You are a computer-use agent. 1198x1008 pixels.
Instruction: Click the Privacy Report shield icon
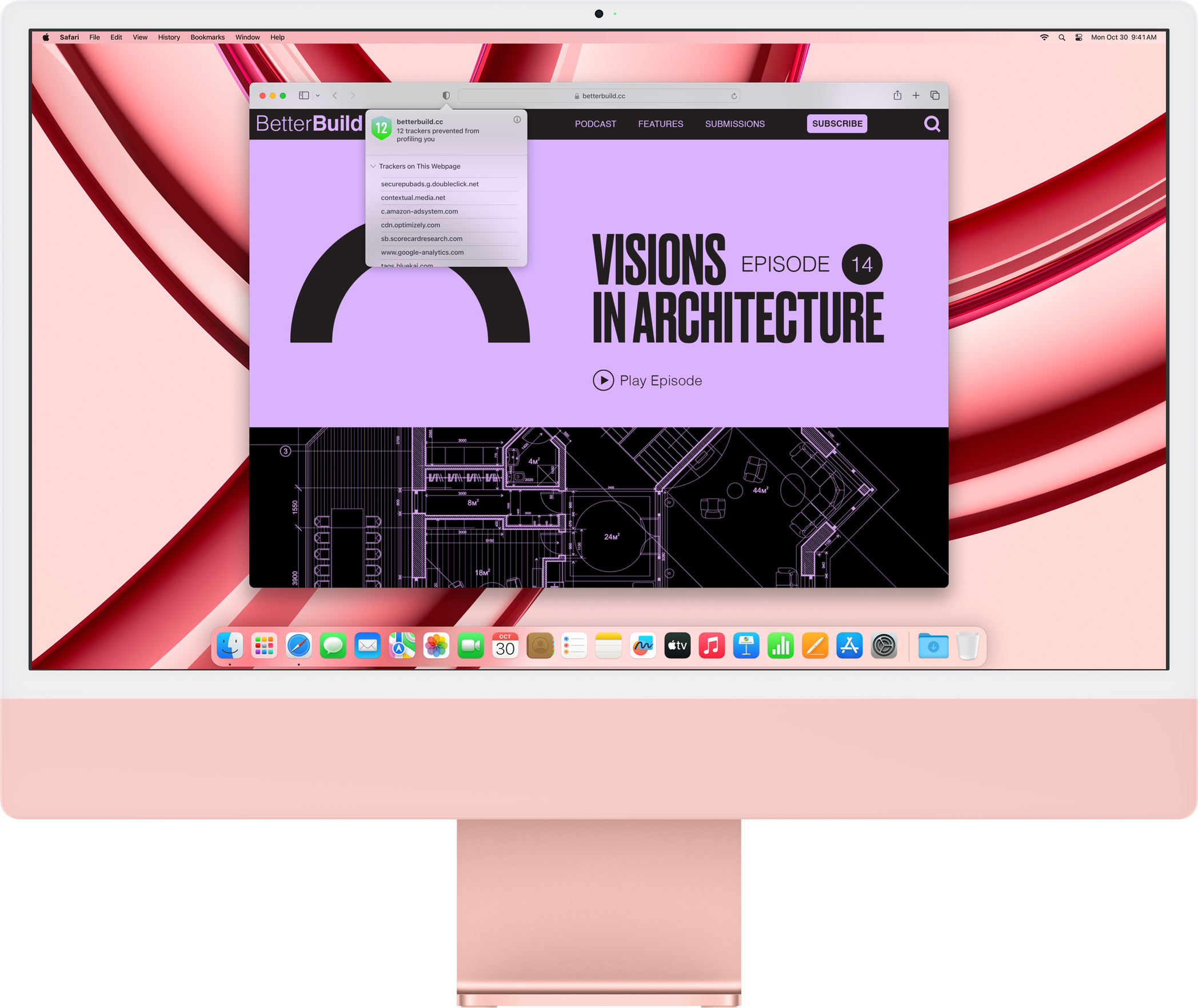click(446, 95)
